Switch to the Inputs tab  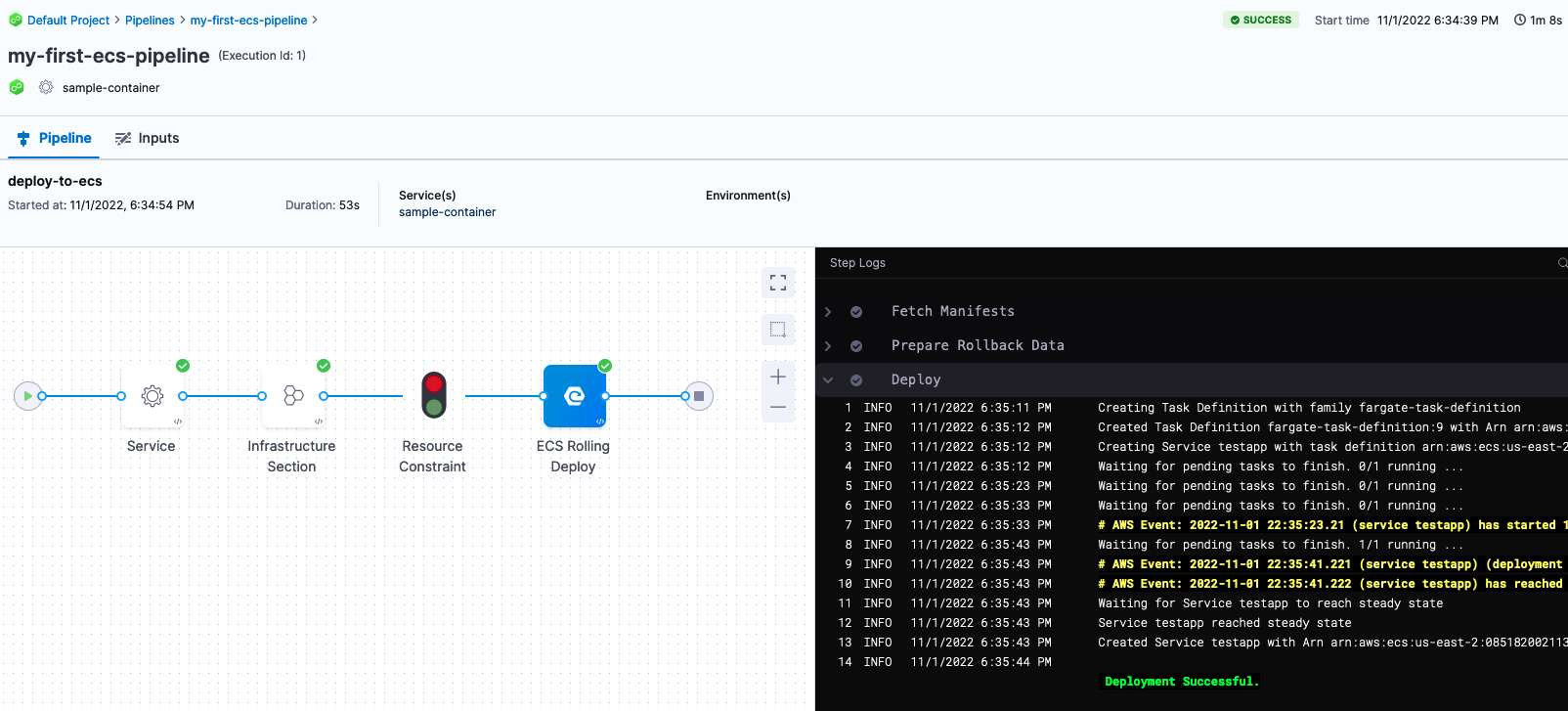[148, 138]
